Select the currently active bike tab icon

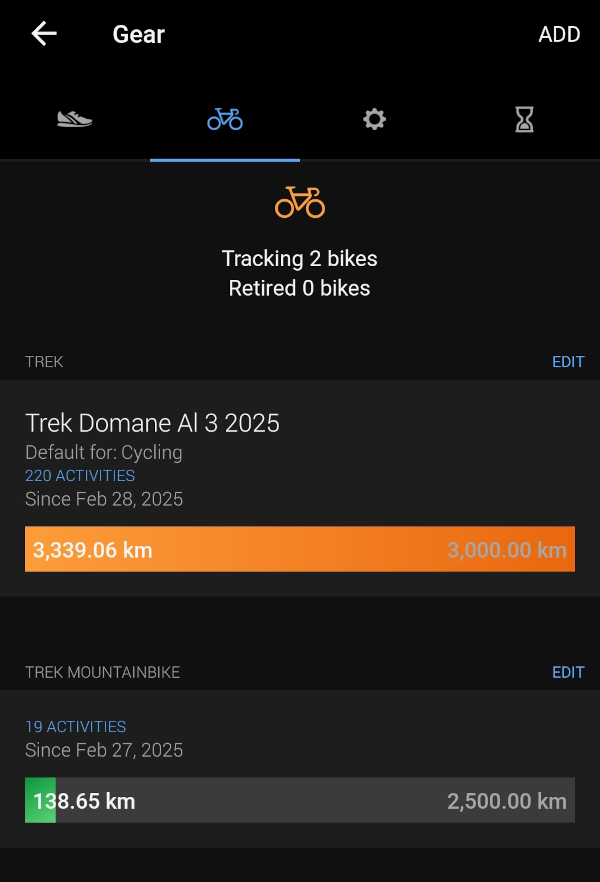click(225, 119)
